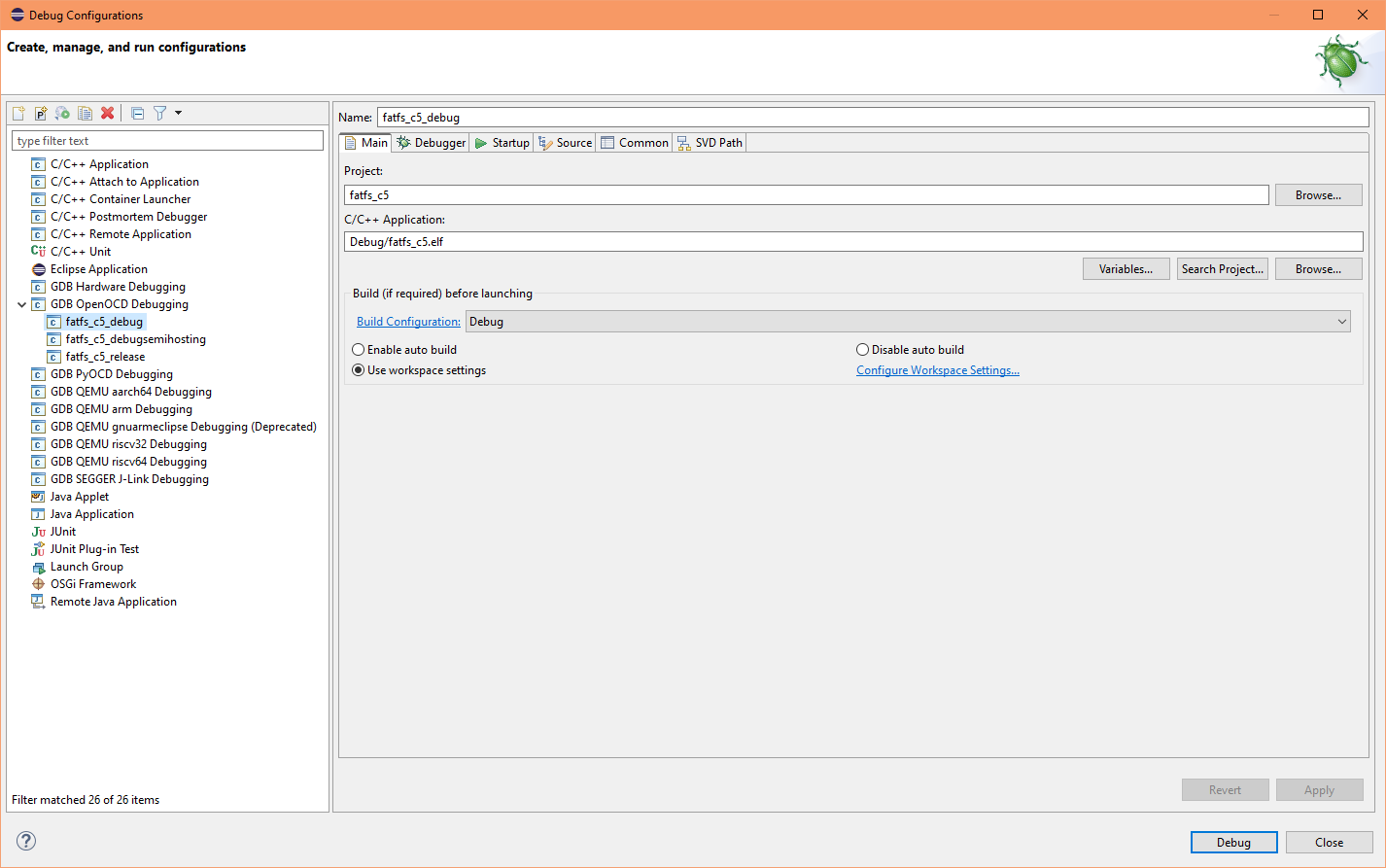This screenshot has width=1386, height=868.
Task: Collapse the GDB OpenOCD Debugging group
Action: pyautogui.click(x=21, y=303)
